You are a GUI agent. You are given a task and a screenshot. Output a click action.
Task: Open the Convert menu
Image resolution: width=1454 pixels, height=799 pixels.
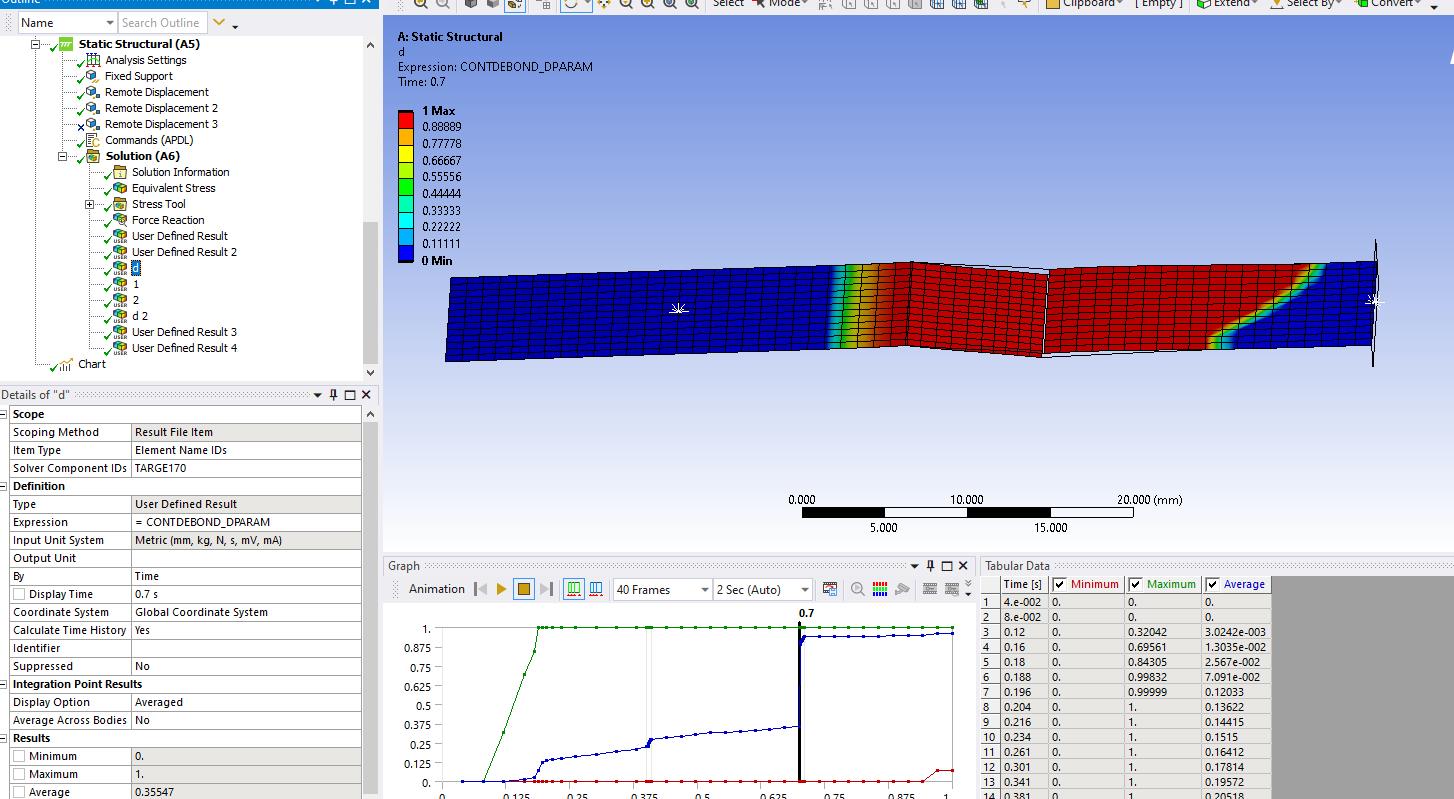tap(1389, 4)
